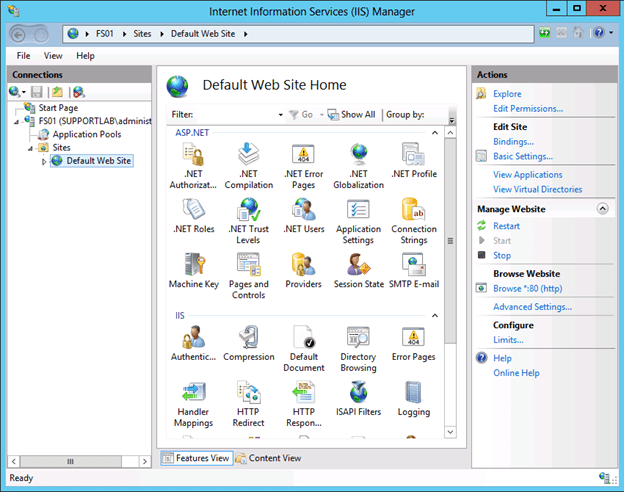The width and height of the screenshot is (624, 492).
Task: Open the HTTP Response Headers feature
Action: (304, 404)
